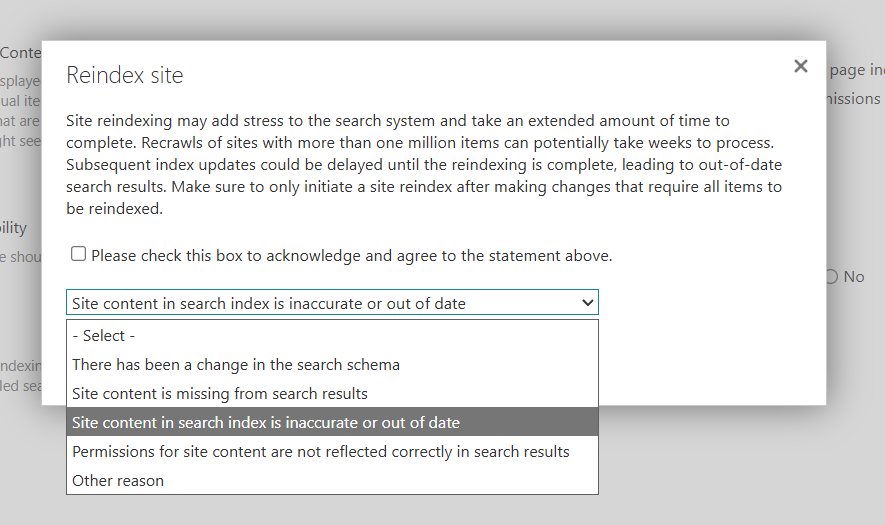The image size is (885, 525).
Task: Close the Reindex site dialog
Action: (800, 66)
